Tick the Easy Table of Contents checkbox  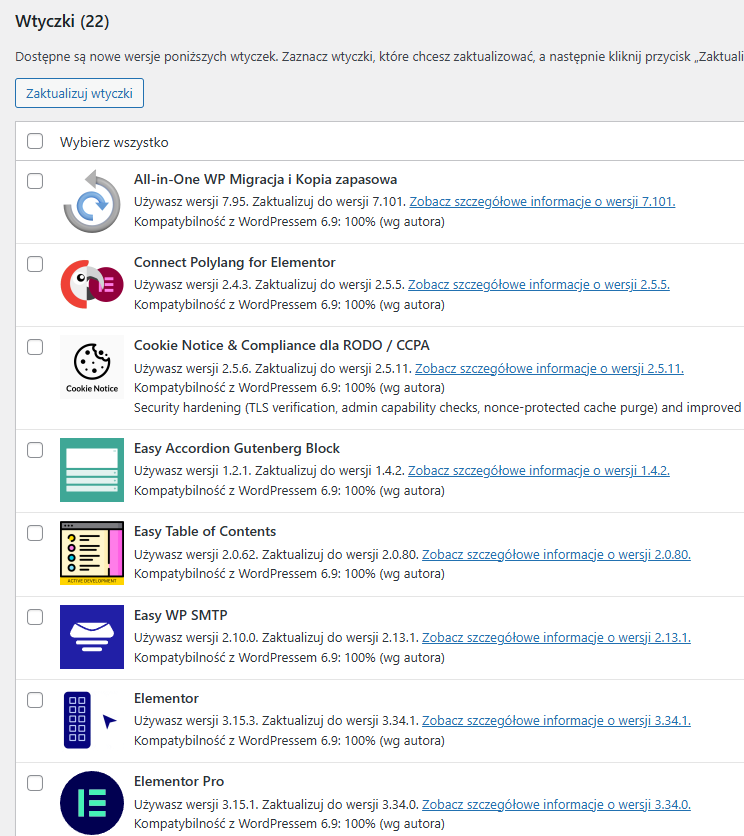[x=35, y=533]
